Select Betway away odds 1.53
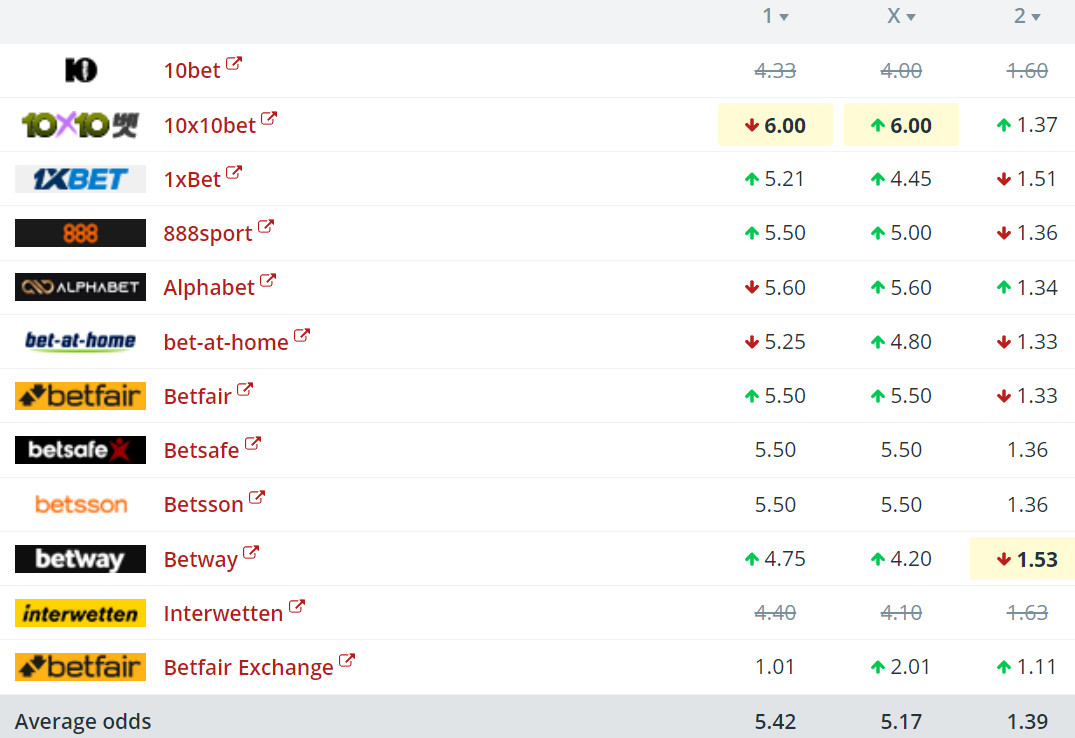 pyautogui.click(x=1023, y=559)
